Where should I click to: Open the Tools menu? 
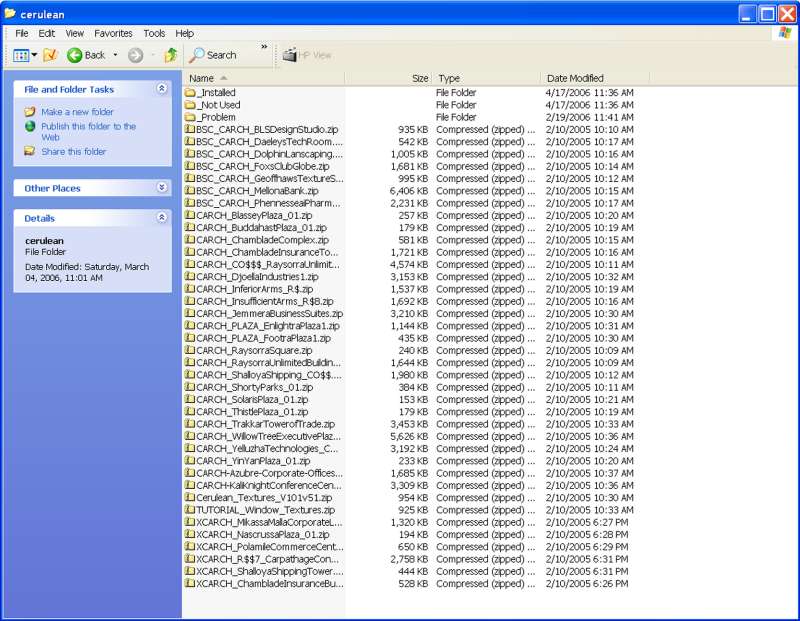154,33
